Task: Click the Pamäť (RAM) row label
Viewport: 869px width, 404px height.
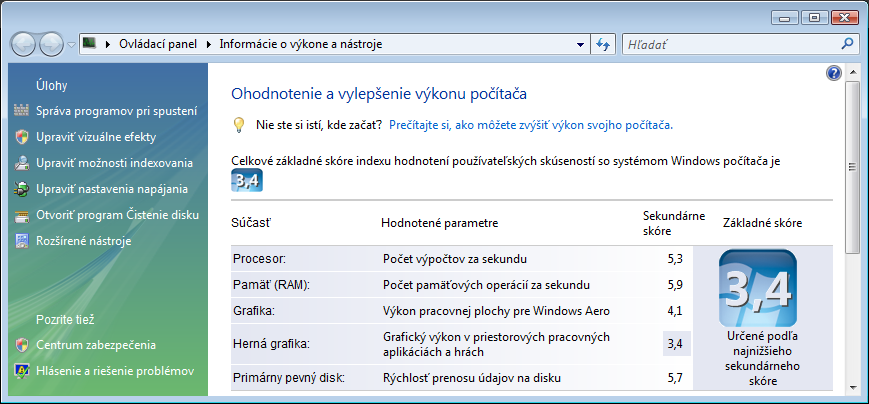Action: 271,285
